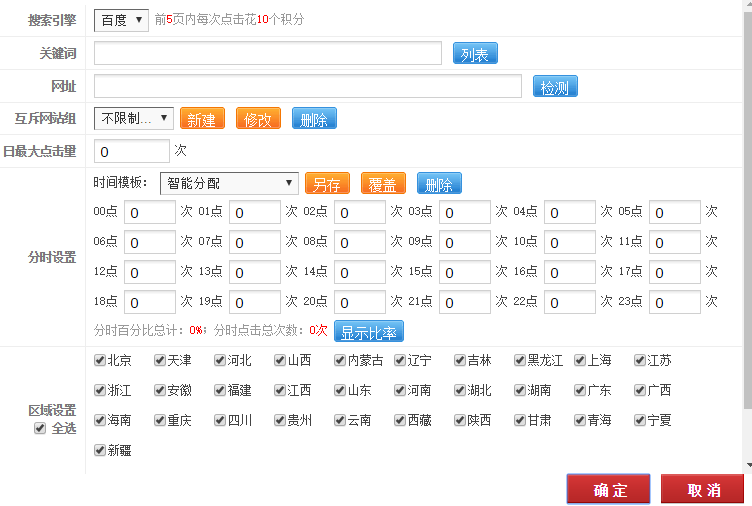Click the 网址 URL input field
752x506 pixels.
pos(307,86)
